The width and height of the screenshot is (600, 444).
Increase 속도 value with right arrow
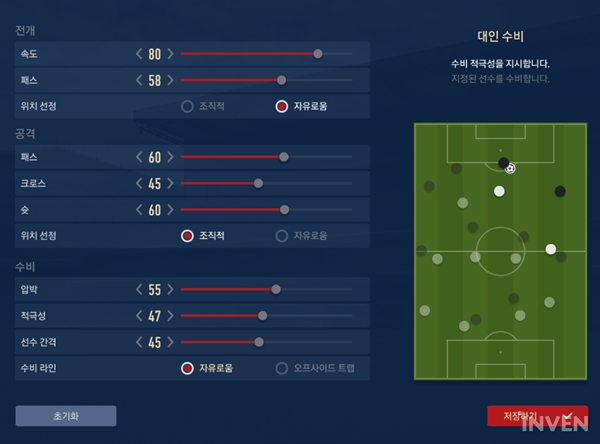[x=170, y=54]
